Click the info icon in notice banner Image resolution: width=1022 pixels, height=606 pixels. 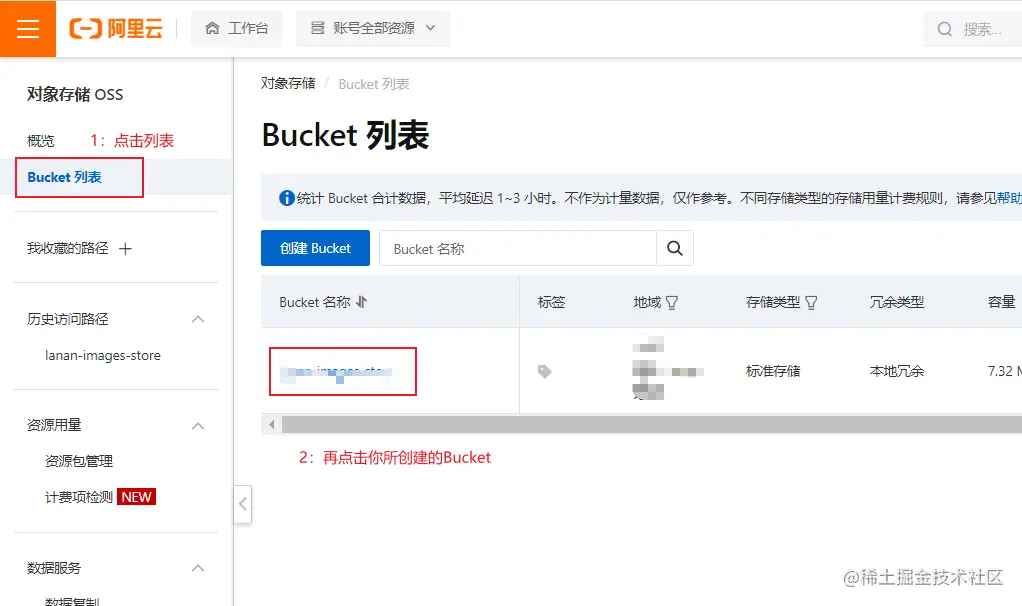tap(287, 198)
